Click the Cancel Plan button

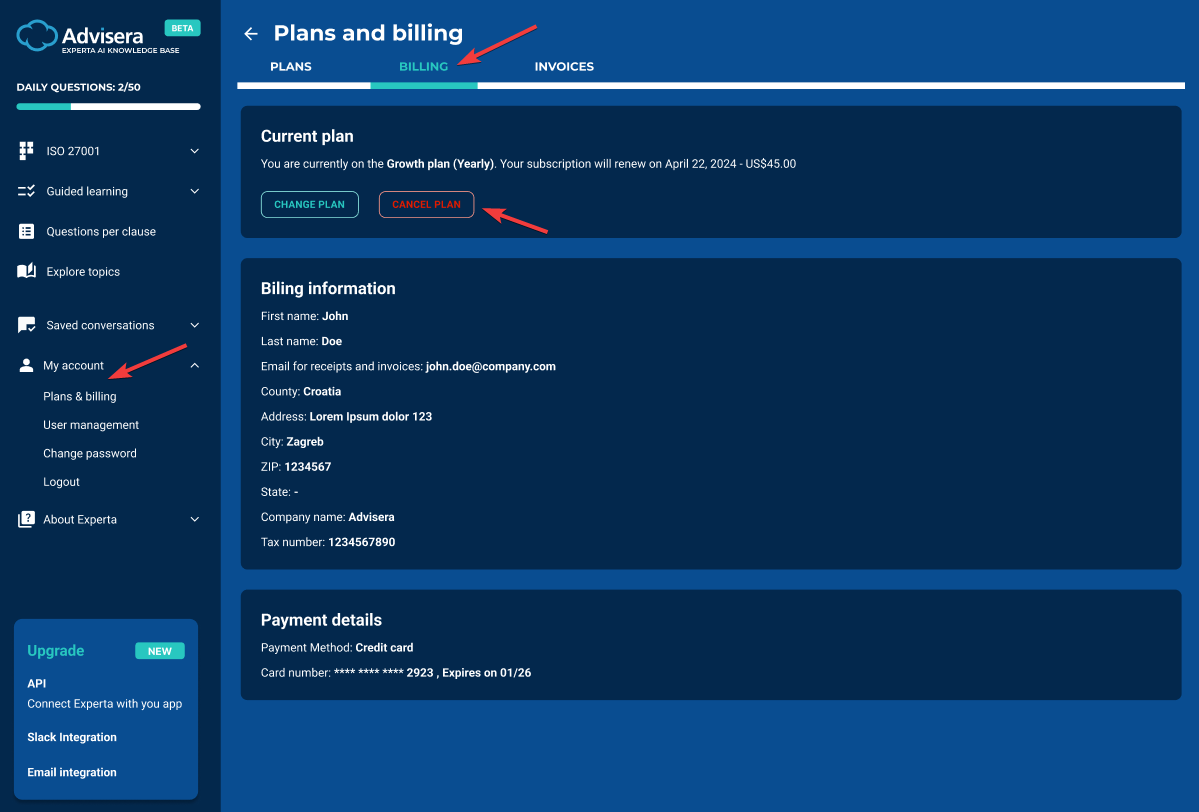426,204
